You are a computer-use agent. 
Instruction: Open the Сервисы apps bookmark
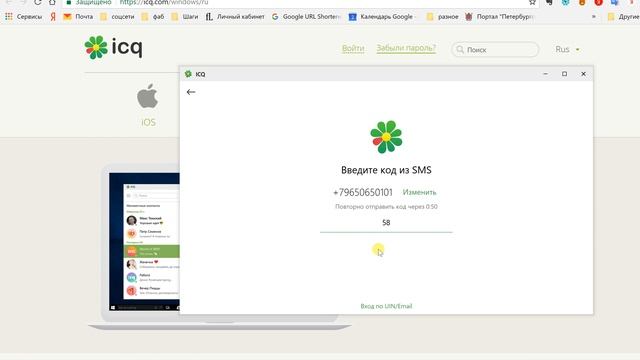[x=24, y=17]
